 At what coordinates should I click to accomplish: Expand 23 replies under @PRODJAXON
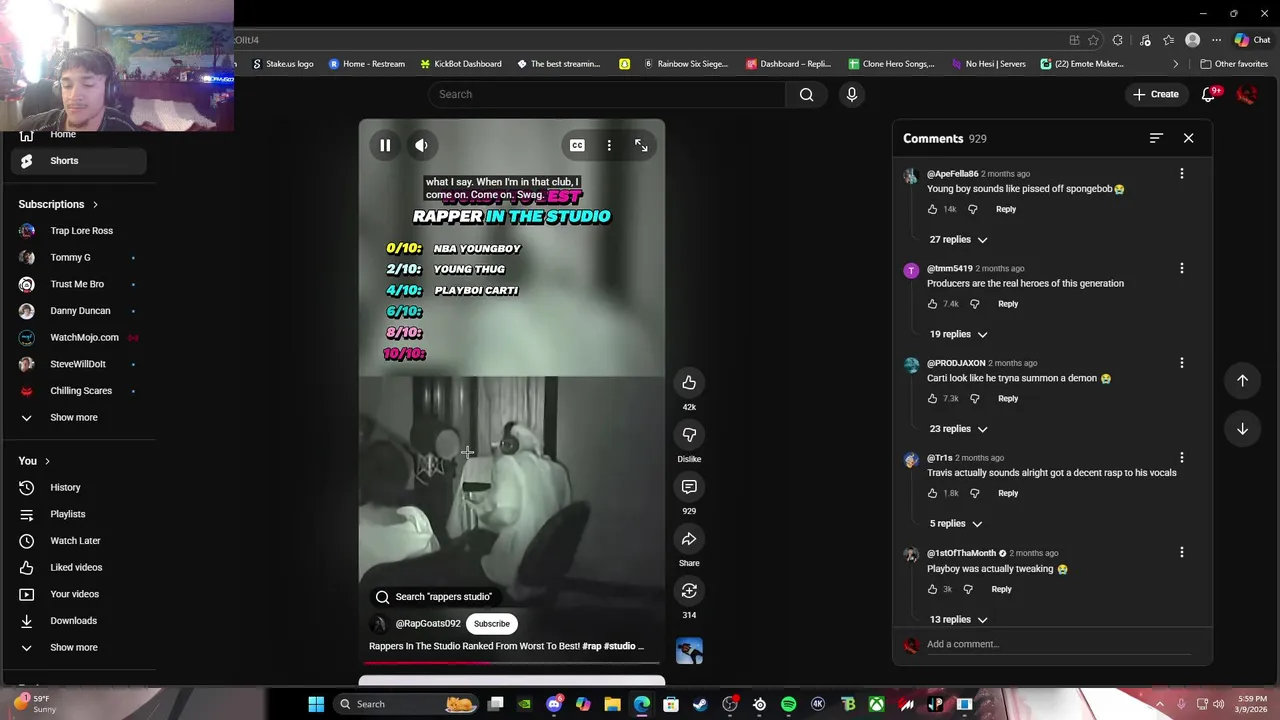coord(958,429)
